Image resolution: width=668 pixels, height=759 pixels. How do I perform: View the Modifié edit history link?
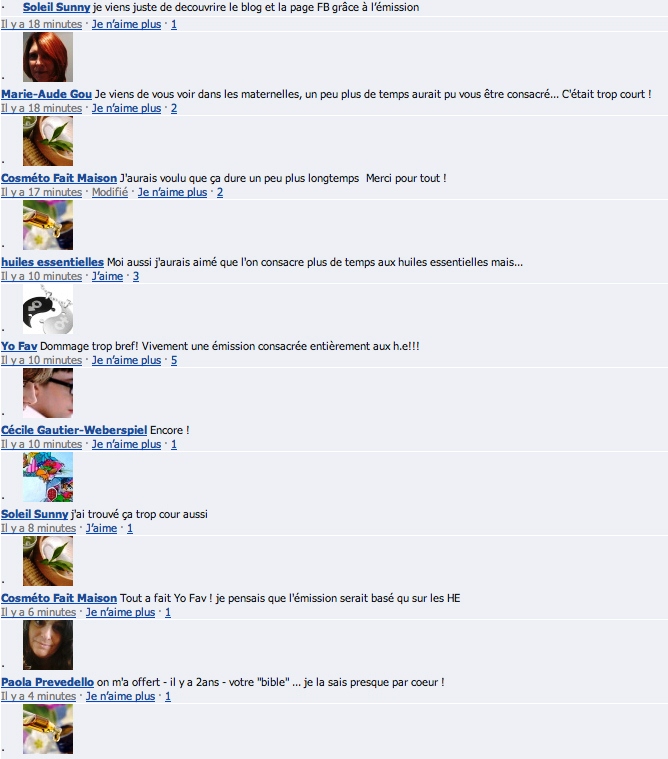[x=110, y=192]
